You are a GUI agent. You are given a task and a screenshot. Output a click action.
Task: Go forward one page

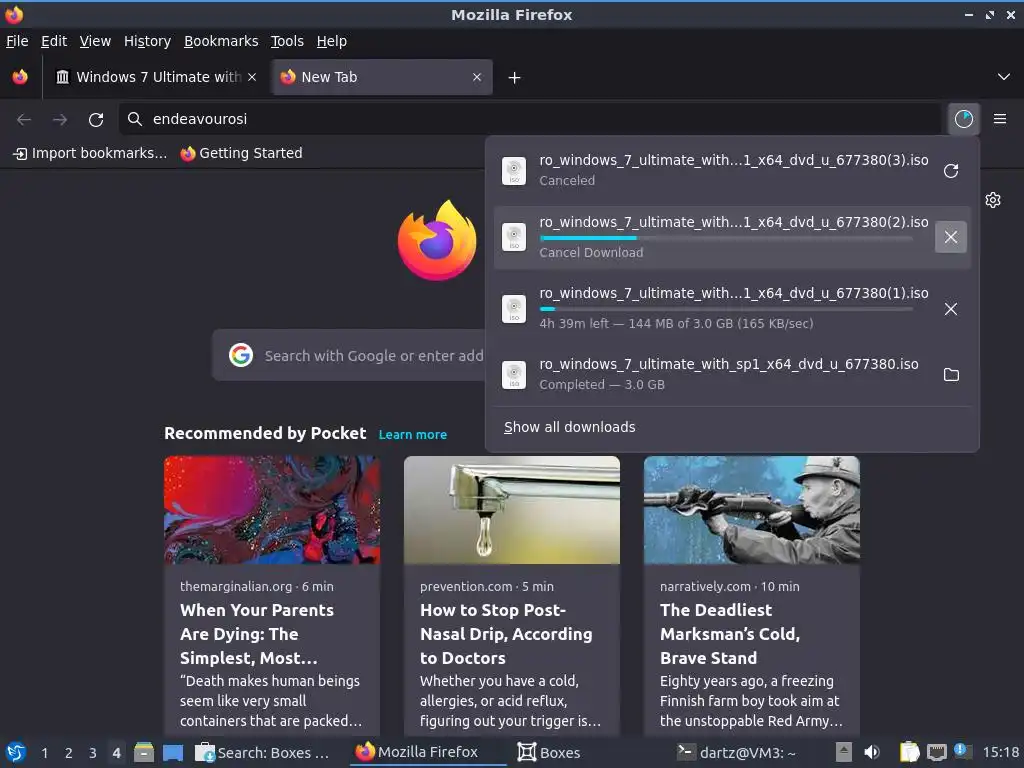click(x=60, y=120)
